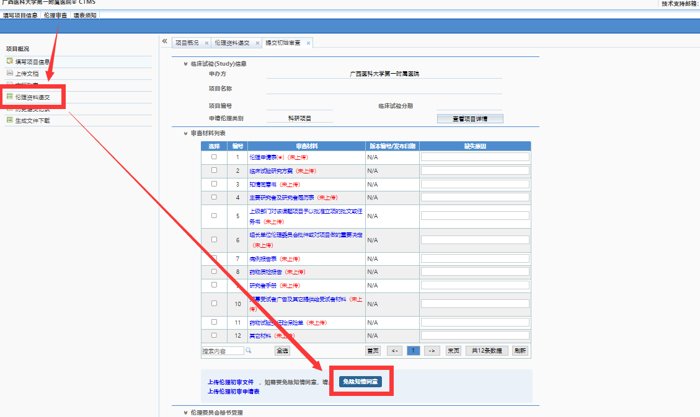Click the 填写项目信息 sidebar icon
Image resolution: width=700 pixels, height=417 pixels.
pyautogui.click(x=10, y=62)
